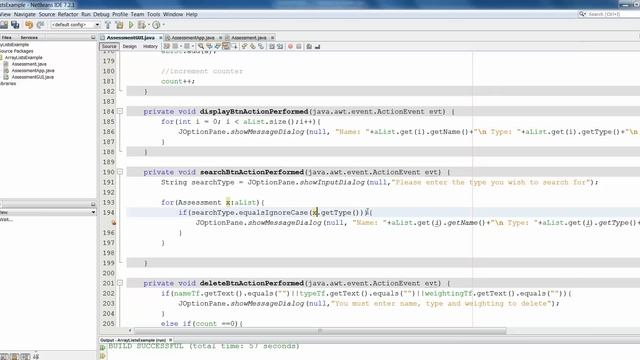640x360 pixels.
Task: Toggle Highlight Search in editor toolbar
Action: pos(226,47)
